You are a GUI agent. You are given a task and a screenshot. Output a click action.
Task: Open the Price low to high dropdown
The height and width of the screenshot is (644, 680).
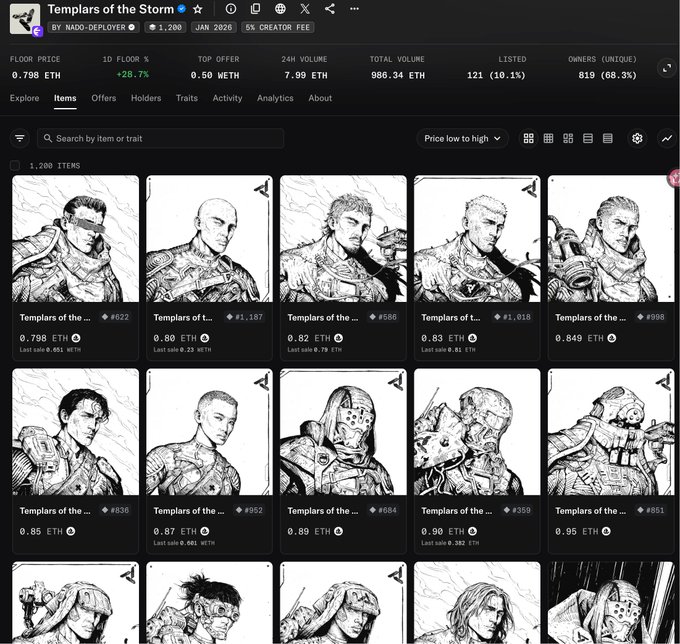pos(462,138)
